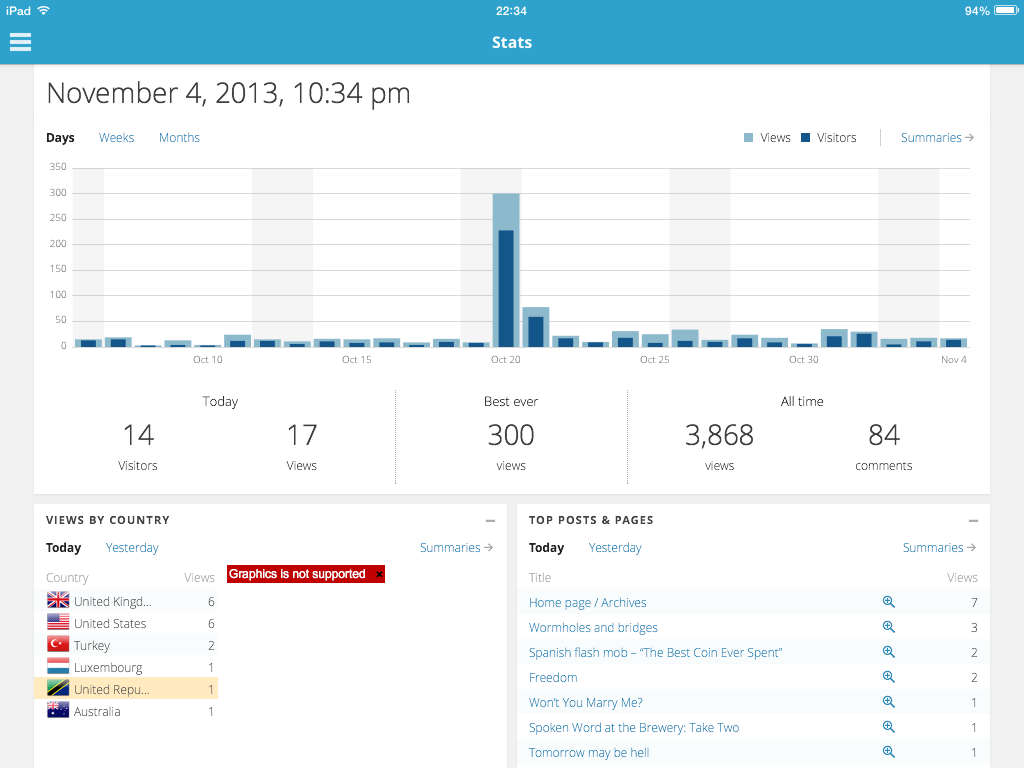Open Summaries link above the chart
The height and width of the screenshot is (768, 1024).
[x=937, y=138]
